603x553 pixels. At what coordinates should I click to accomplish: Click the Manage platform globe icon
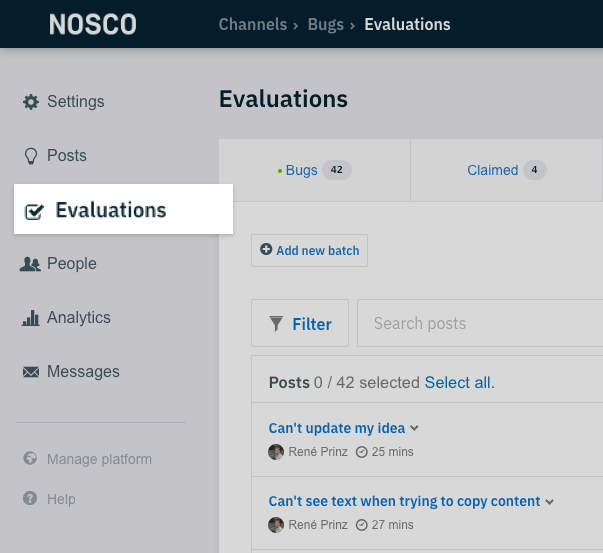point(30,458)
